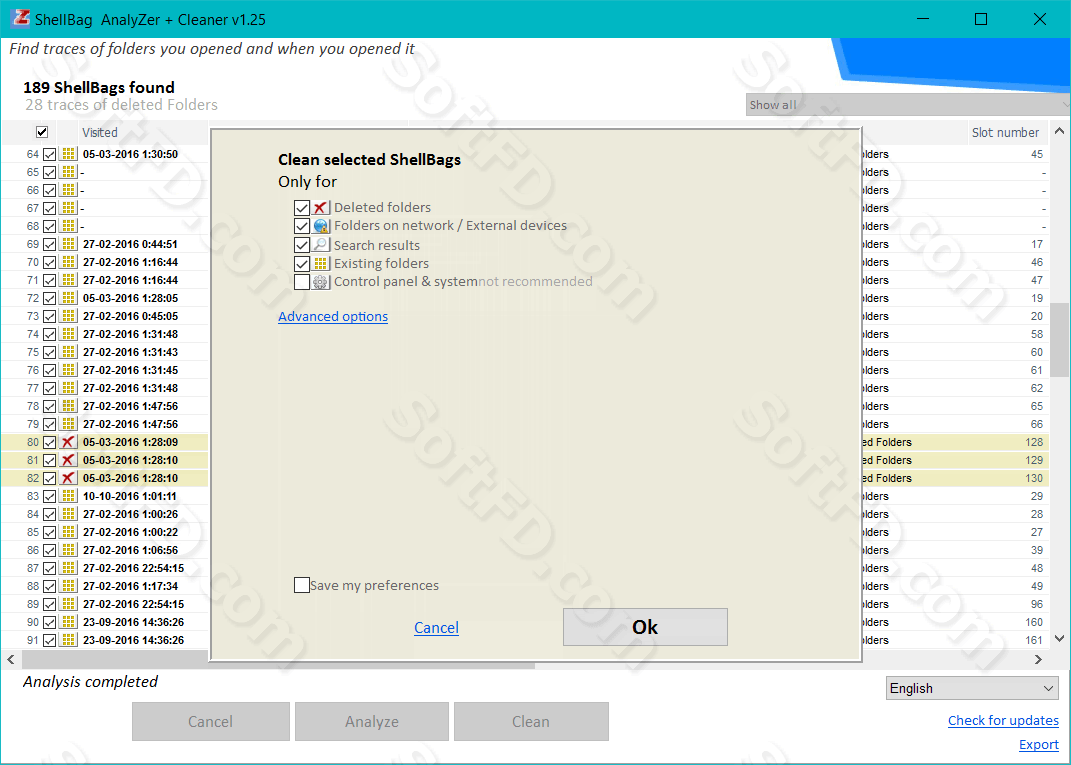Image resolution: width=1071 pixels, height=765 pixels.
Task: Click the visited time 05-03-2016 1:30:50
Action: coord(130,154)
